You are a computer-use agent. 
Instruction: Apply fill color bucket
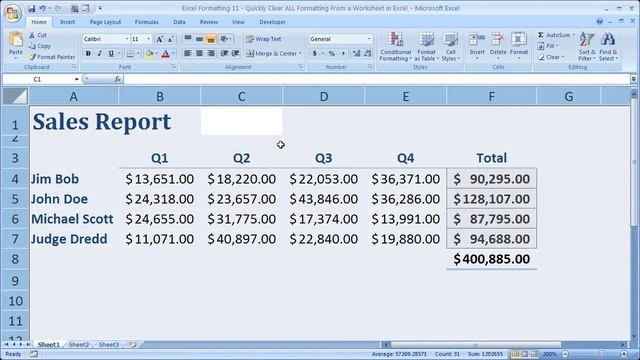pos(149,53)
